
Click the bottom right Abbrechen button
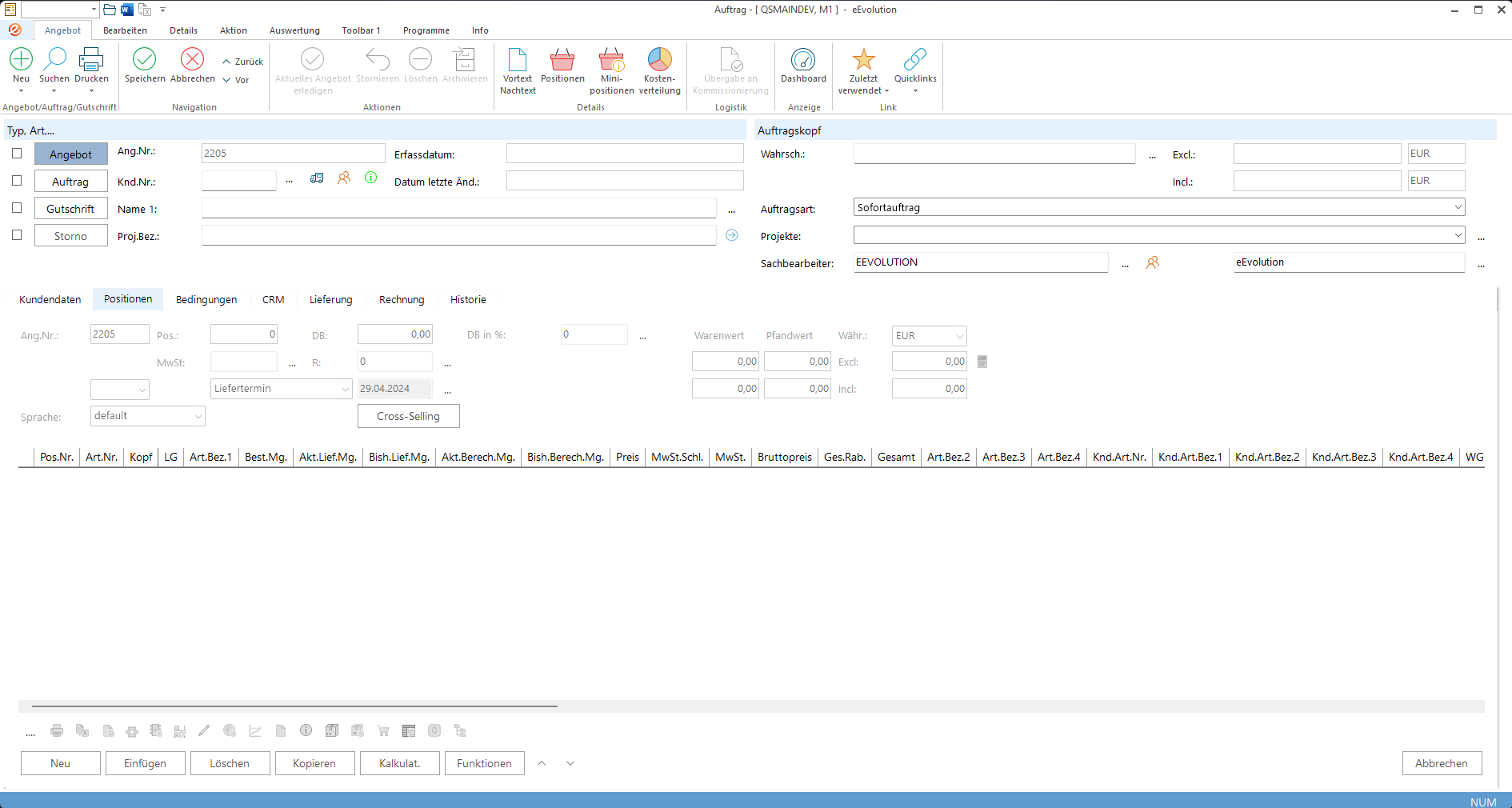tap(1442, 763)
